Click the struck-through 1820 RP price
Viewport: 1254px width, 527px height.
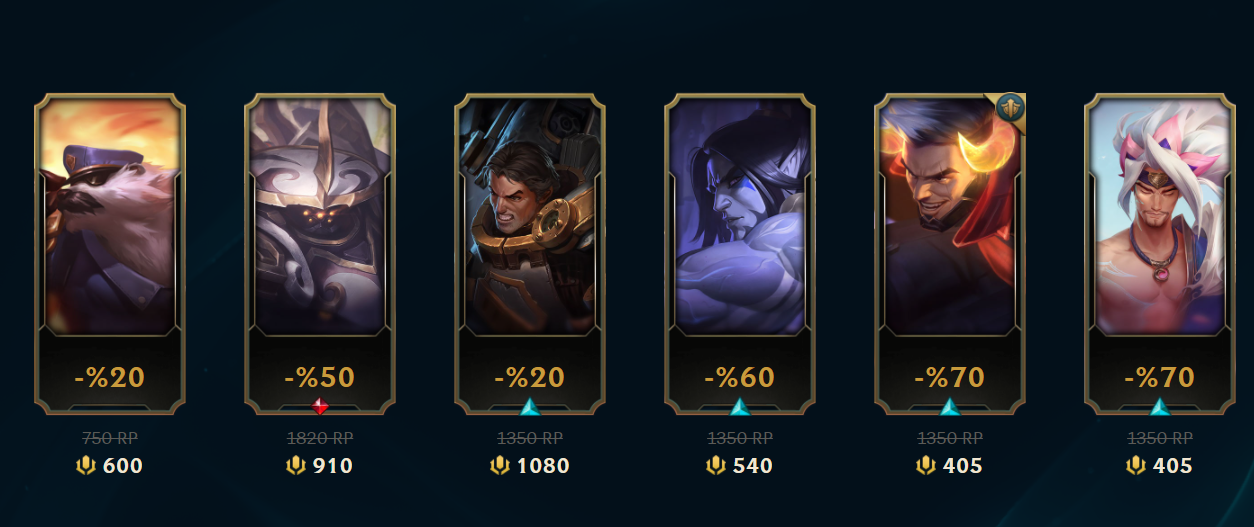click(x=320, y=438)
